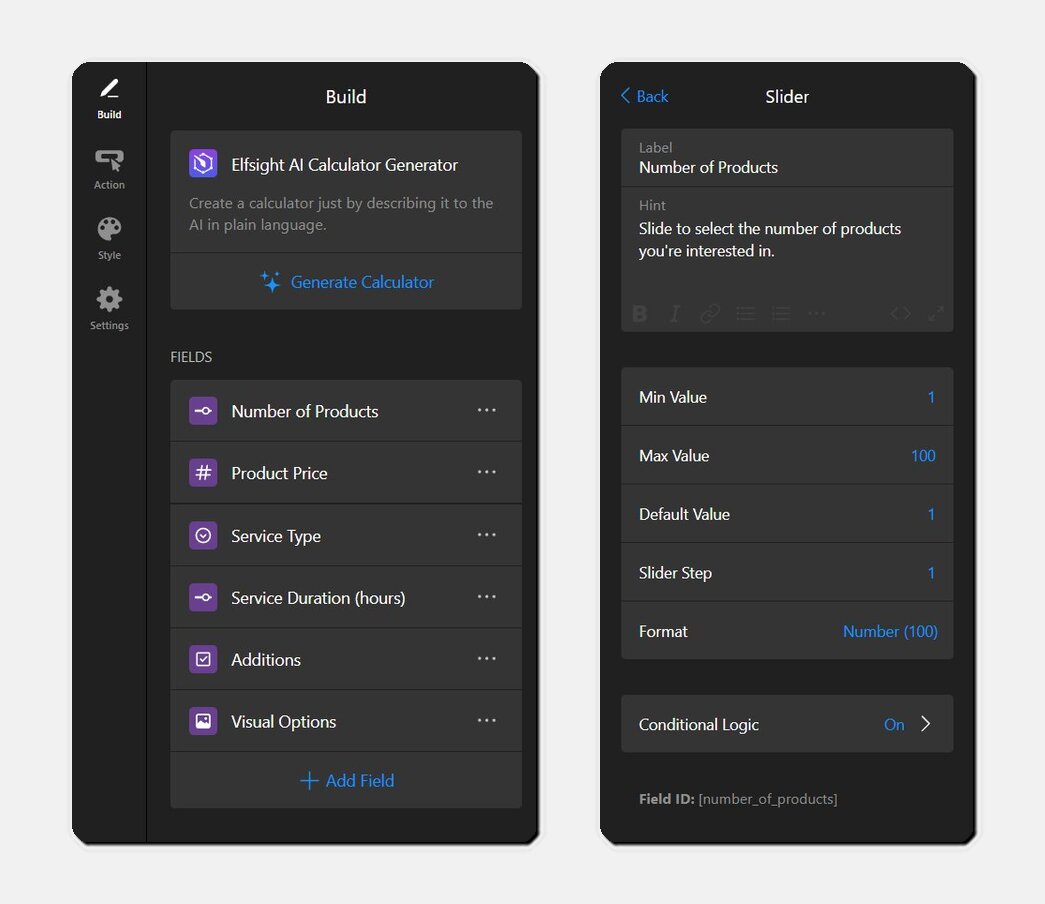Toggle bold formatting in Hint editor
Screen dimensions: 1045x904
click(640, 313)
